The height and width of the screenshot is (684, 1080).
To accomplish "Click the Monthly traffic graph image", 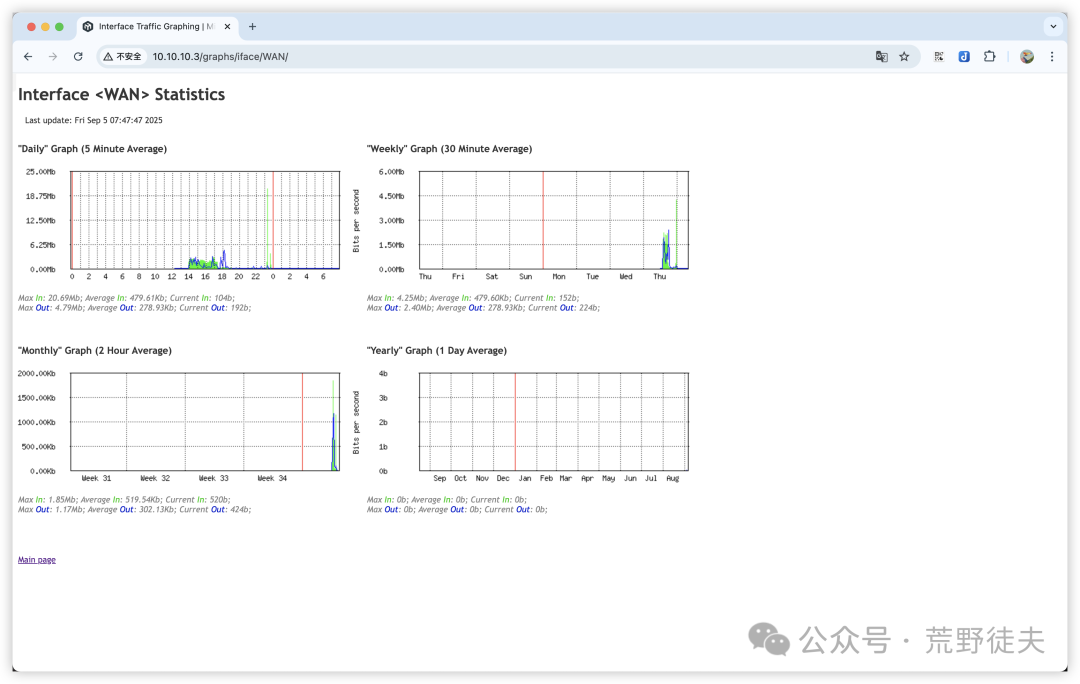I will pos(181,426).
